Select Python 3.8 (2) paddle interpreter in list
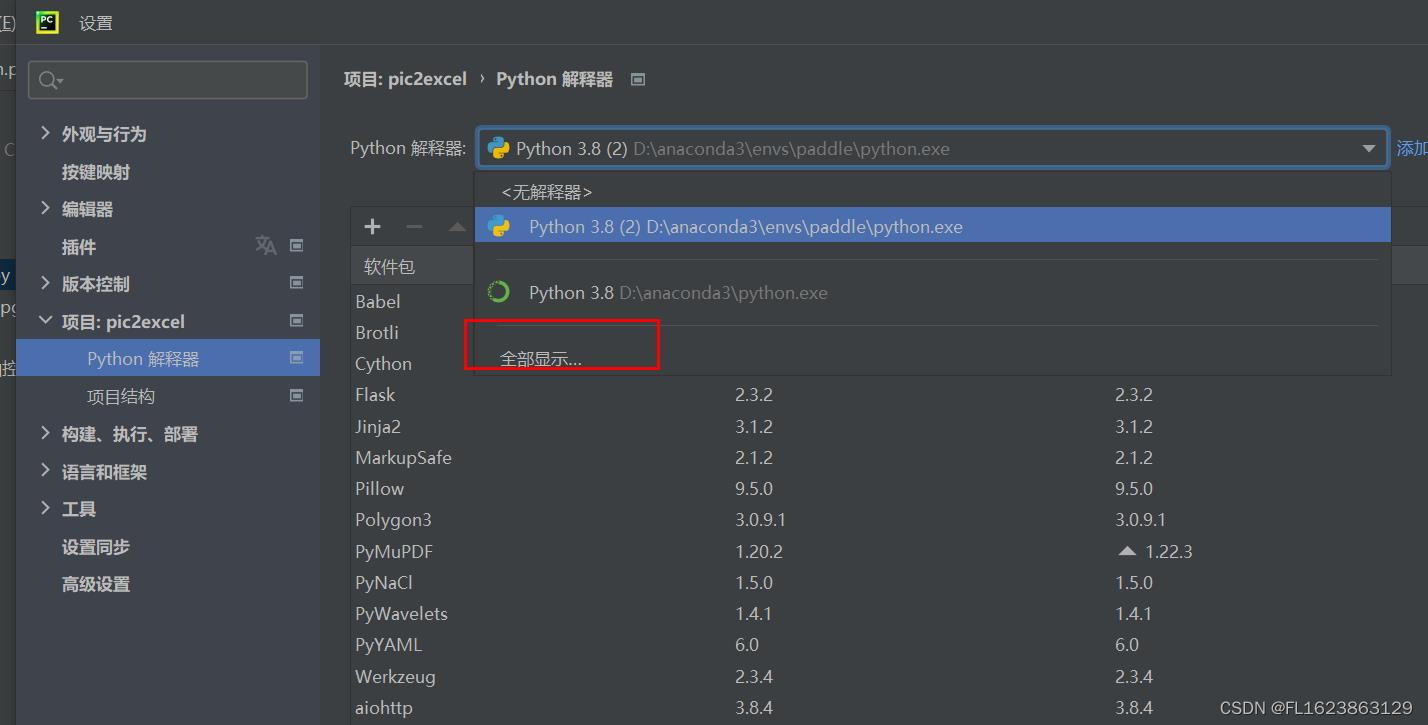The image size is (1428, 725). pyautogui.click(x=932, y=226)
